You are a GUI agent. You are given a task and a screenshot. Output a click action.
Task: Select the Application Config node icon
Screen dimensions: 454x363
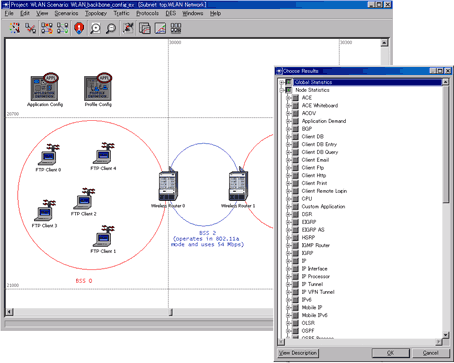(x=44, y=87)
